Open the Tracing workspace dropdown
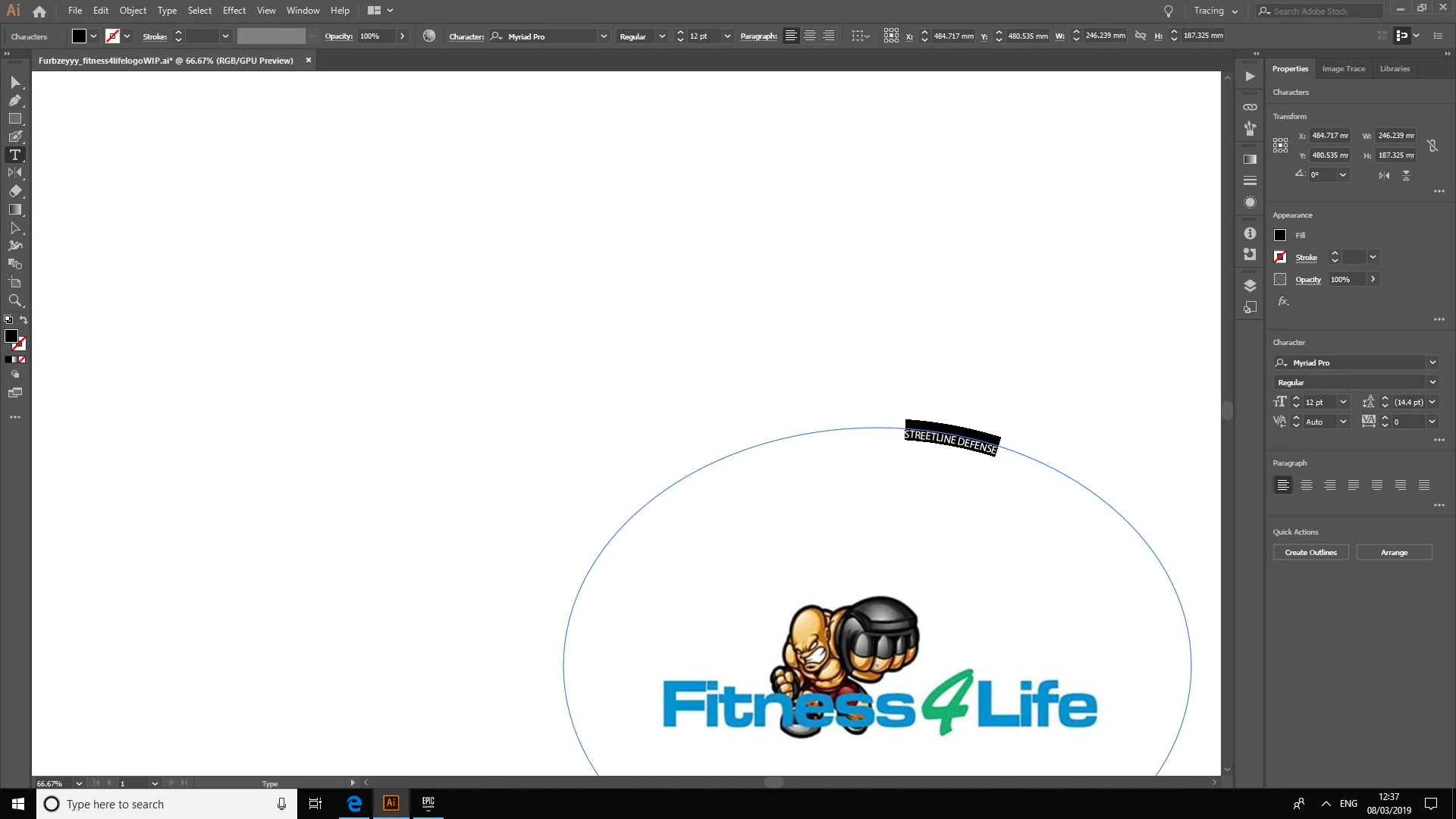The width and height of the screenshot is (1456, 819). (1216, 11)
